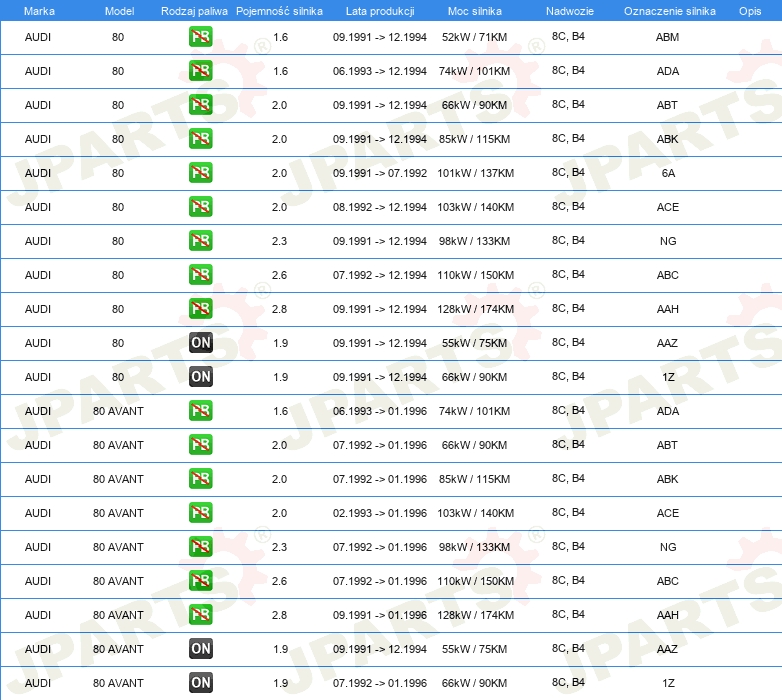Select date 06.1993 -> 12.1994 in ADA row

(380, 71)
